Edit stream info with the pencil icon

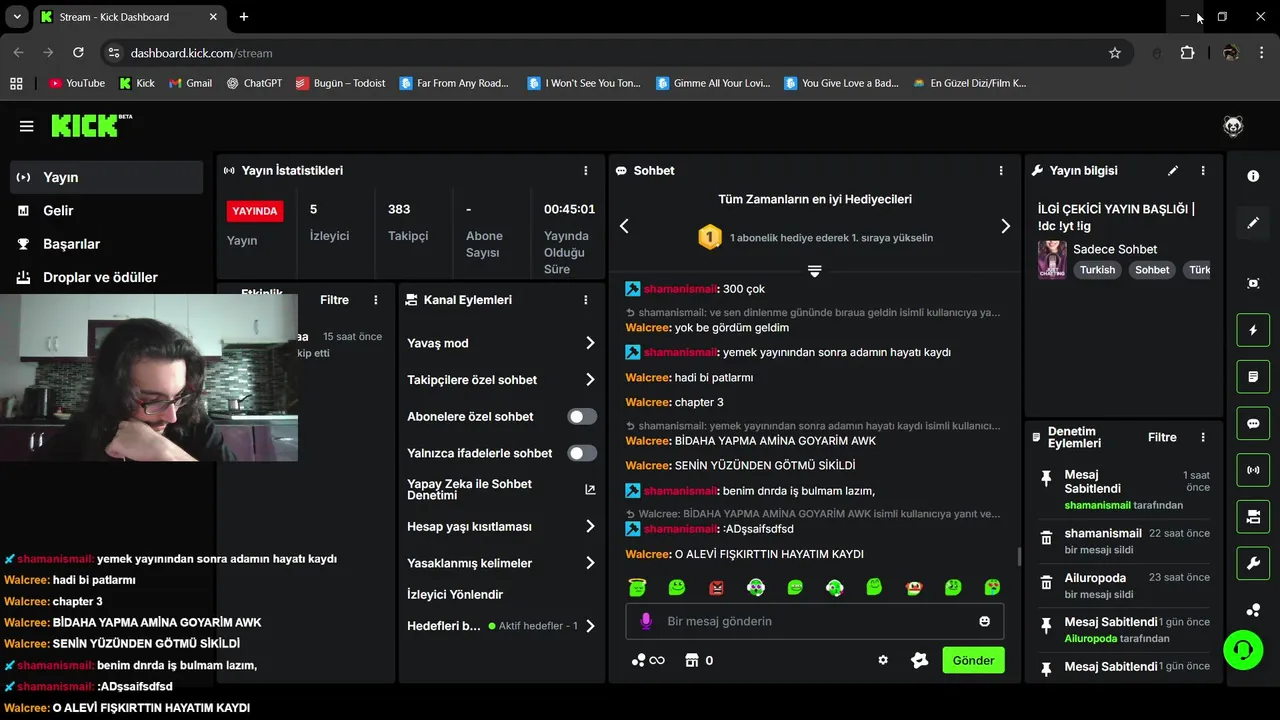pos(1173,171)
